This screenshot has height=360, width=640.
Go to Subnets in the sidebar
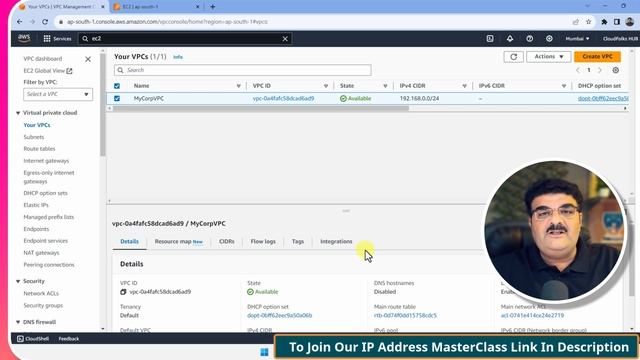pos(33,137)
